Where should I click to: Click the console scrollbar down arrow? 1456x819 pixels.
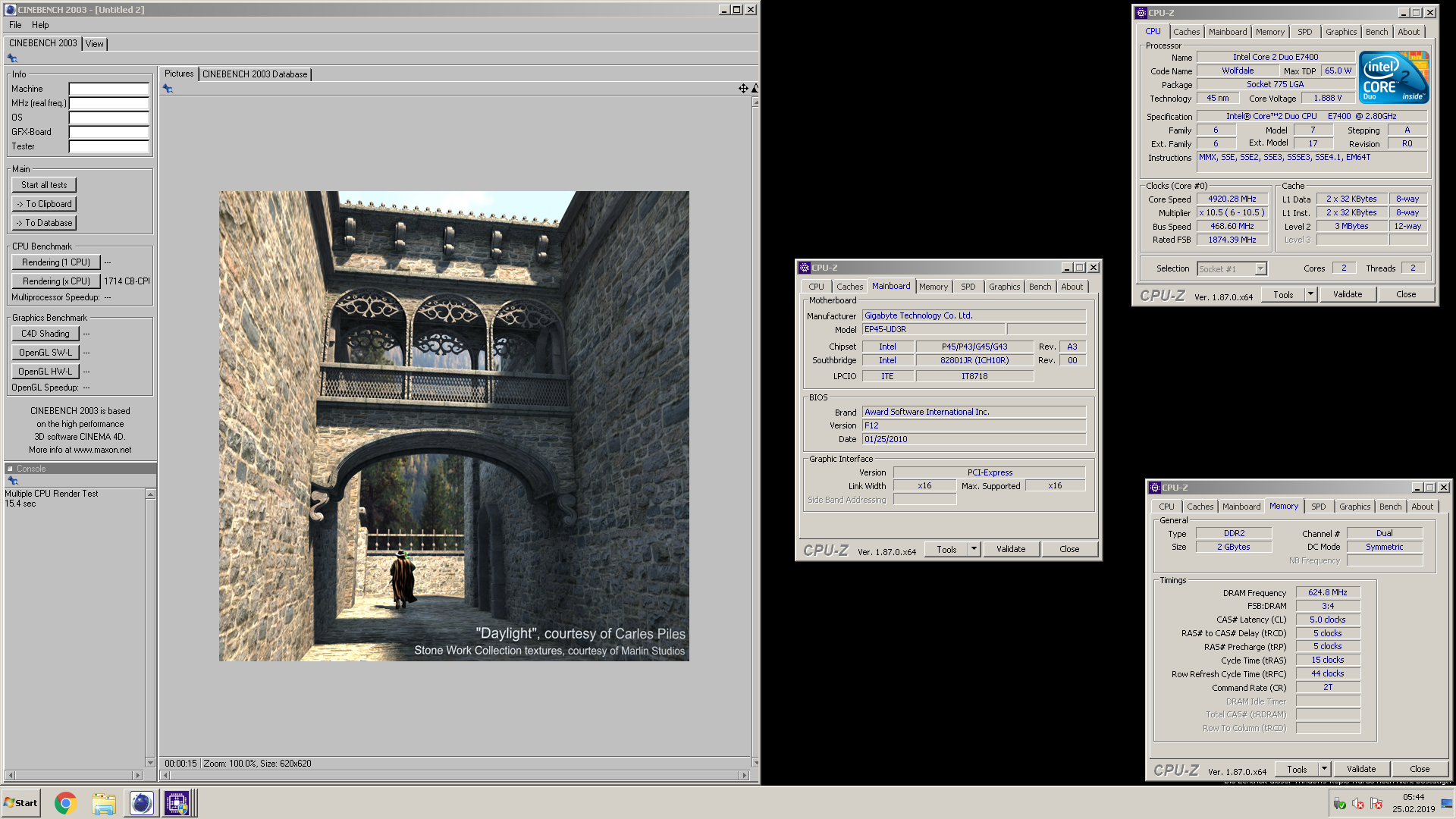[150, 763]
